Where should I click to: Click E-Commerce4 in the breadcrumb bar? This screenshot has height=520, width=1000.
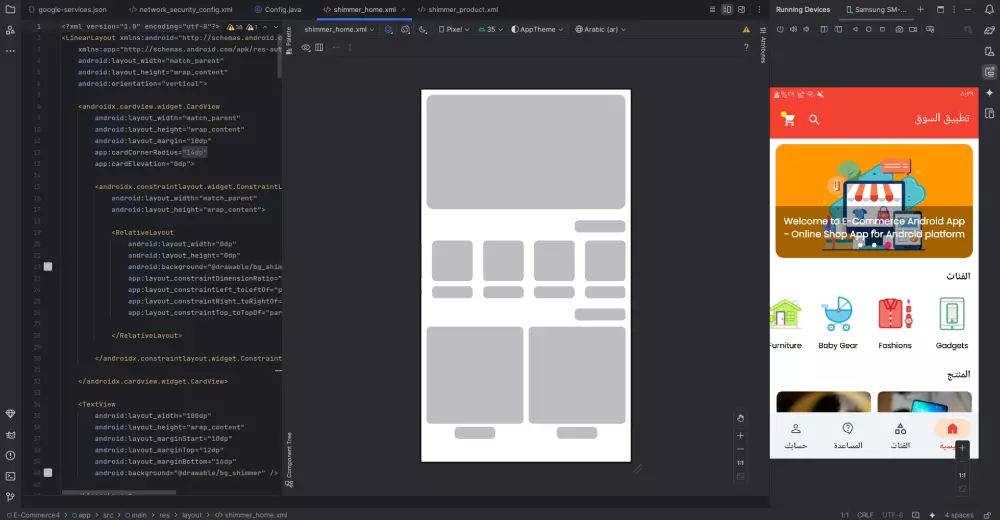(x=33, y=515)
